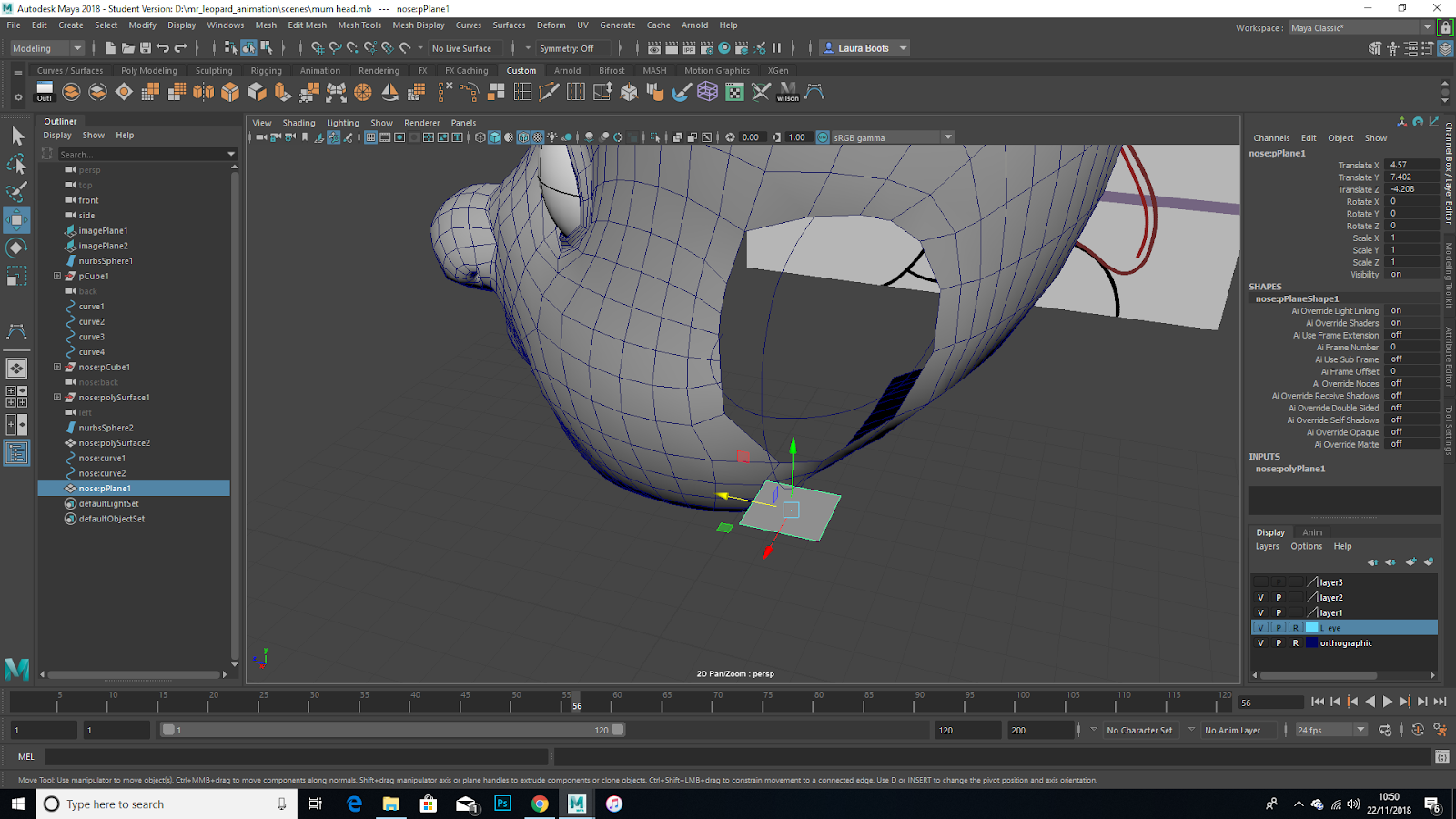Toggle visibility V box of layer2
The image size is (1456, 819).
click(1260, 598)
